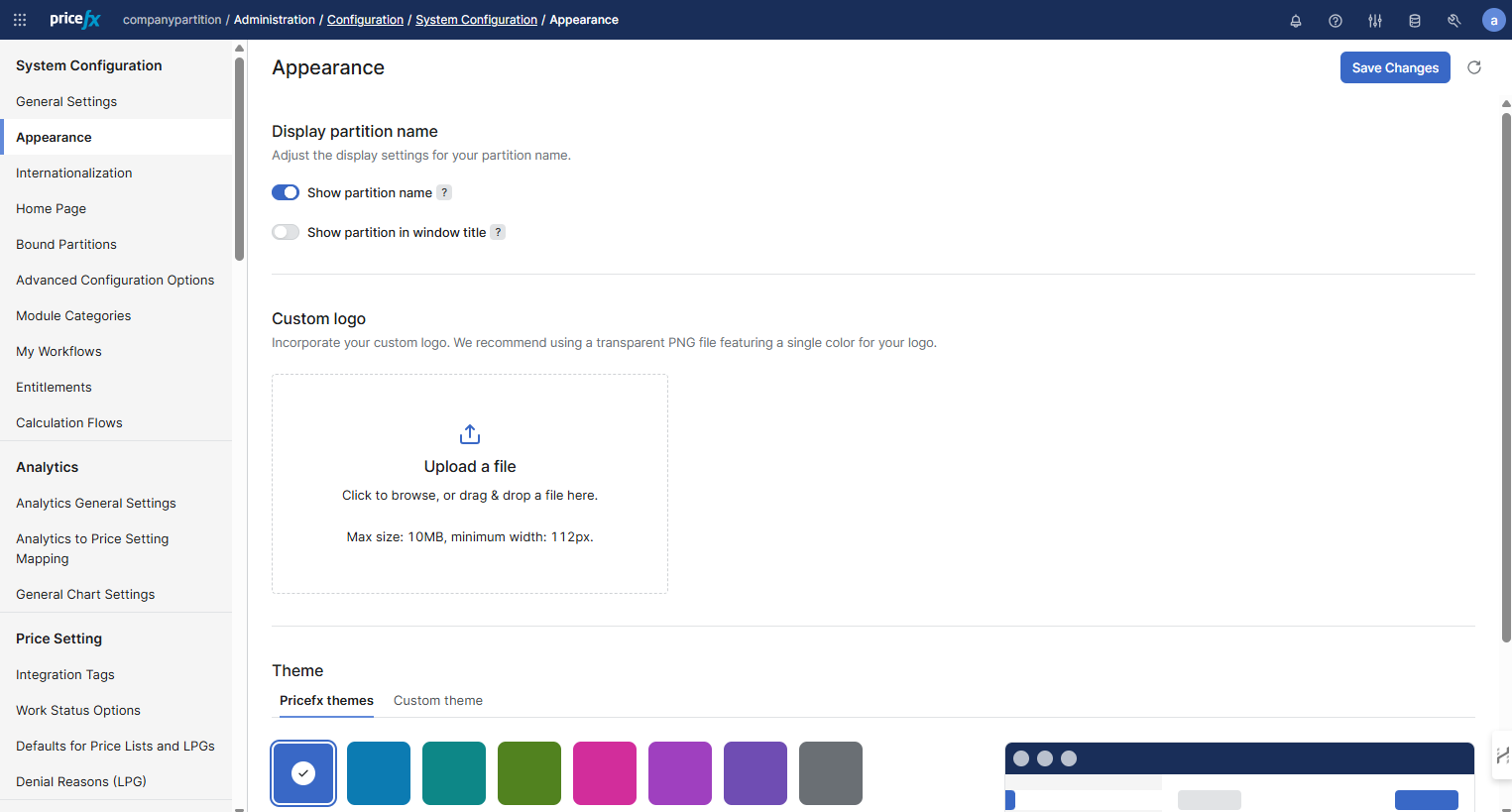
Task: Disable the Show partition name toggle
Action: (286, 192)
